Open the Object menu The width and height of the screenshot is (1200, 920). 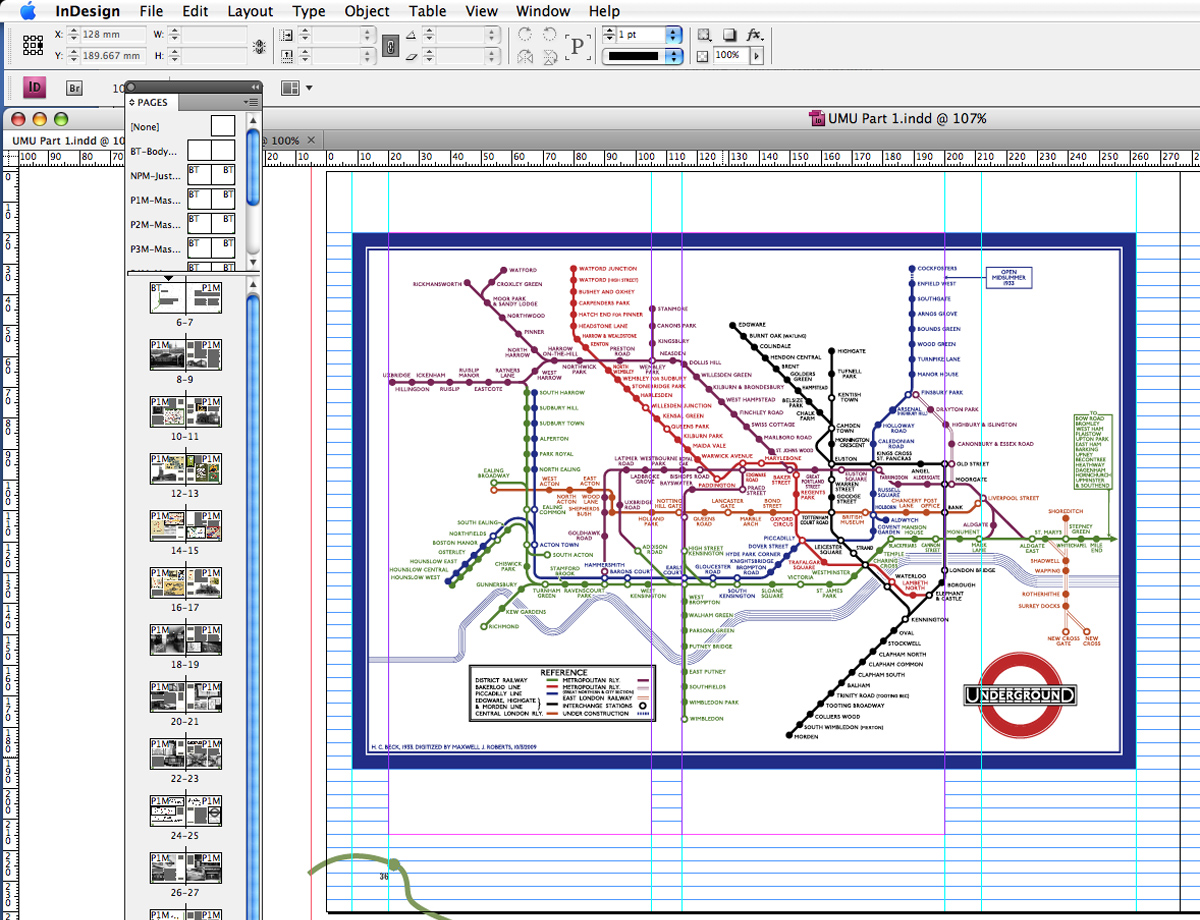367,11
